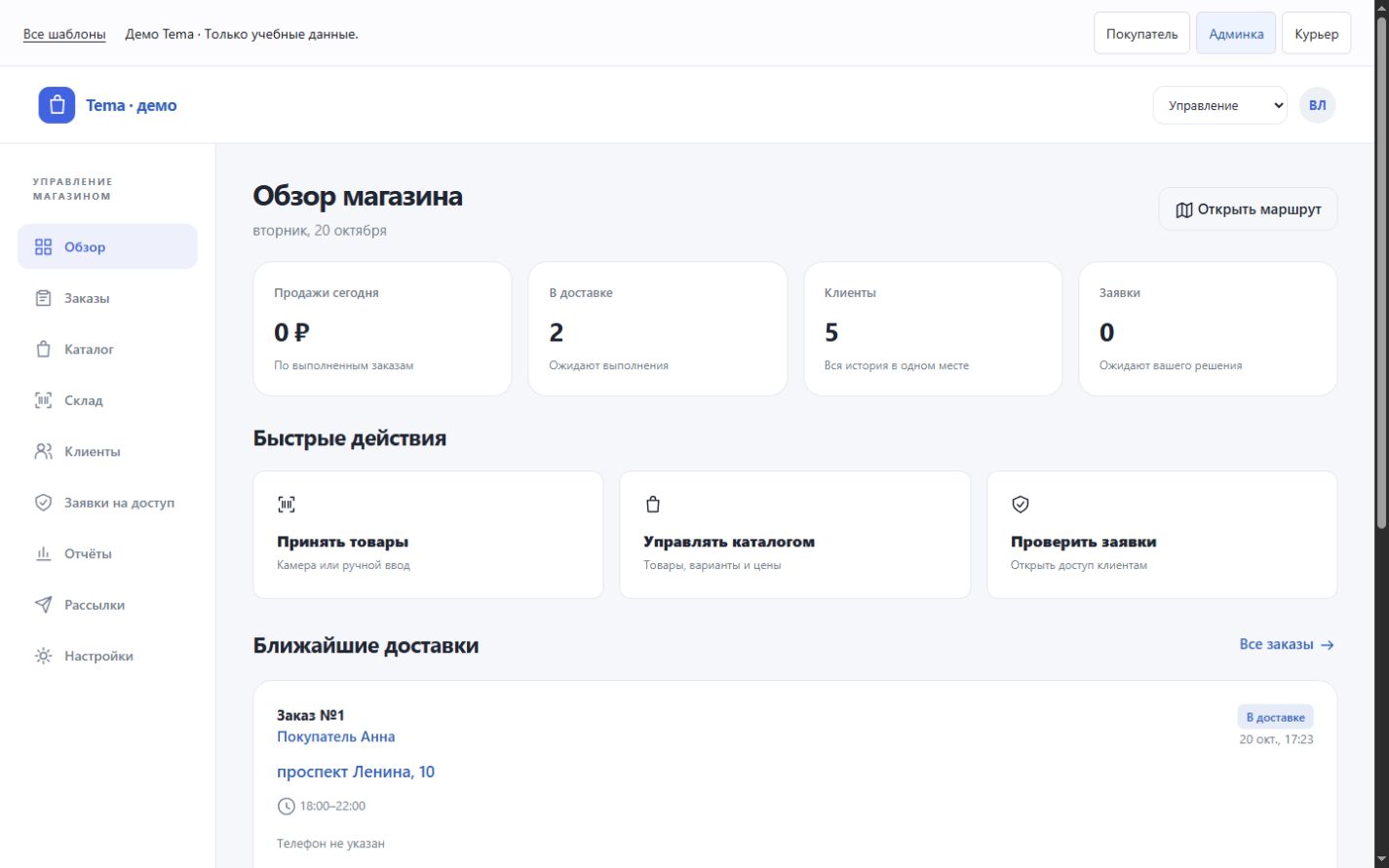
Task: Select the Админка role tab
Action: (1236, 33)
